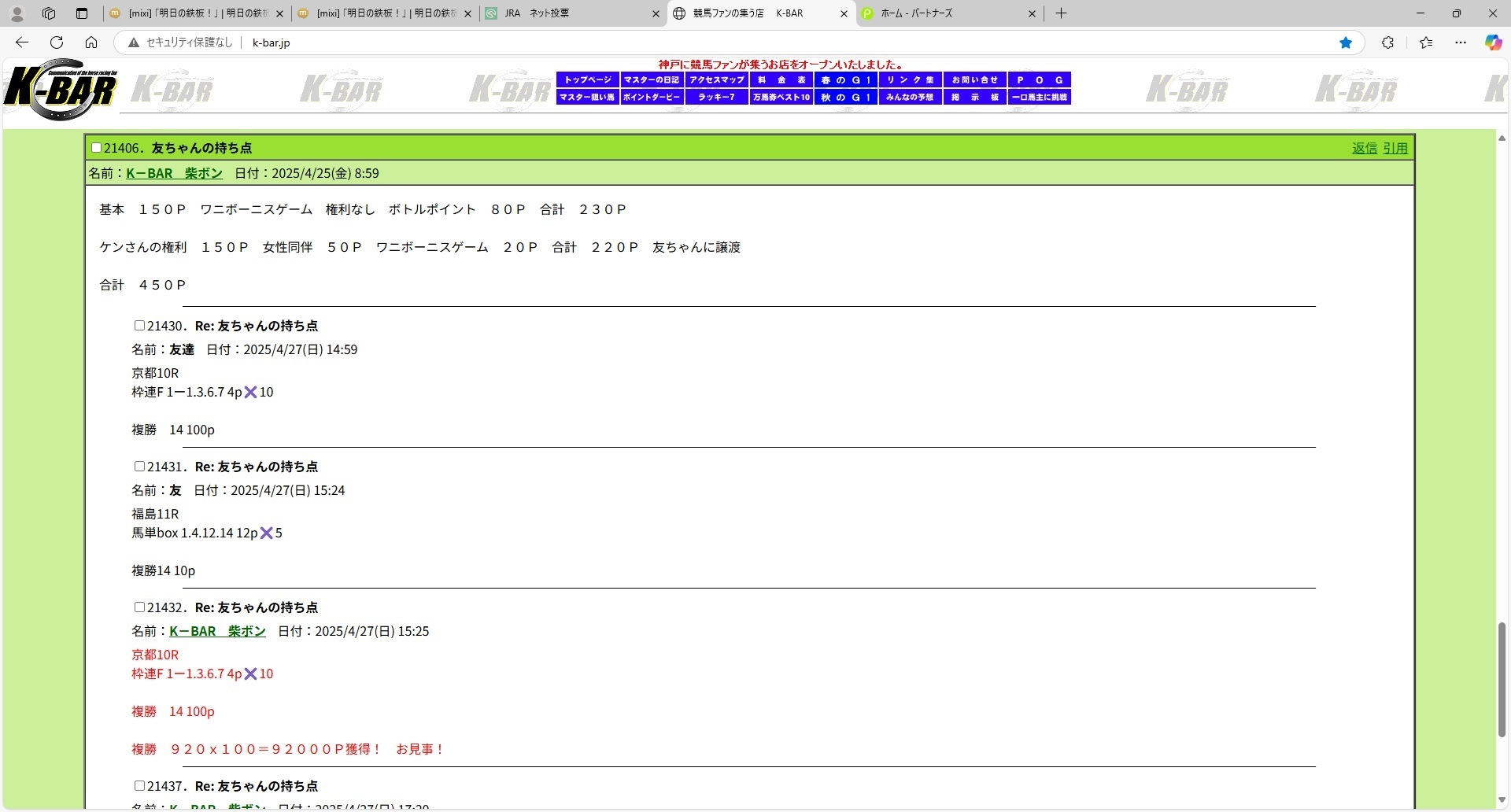Viewport: 1511px width, 812px height.
Task: Check the box for post 21406
Action: pos(96,147)
